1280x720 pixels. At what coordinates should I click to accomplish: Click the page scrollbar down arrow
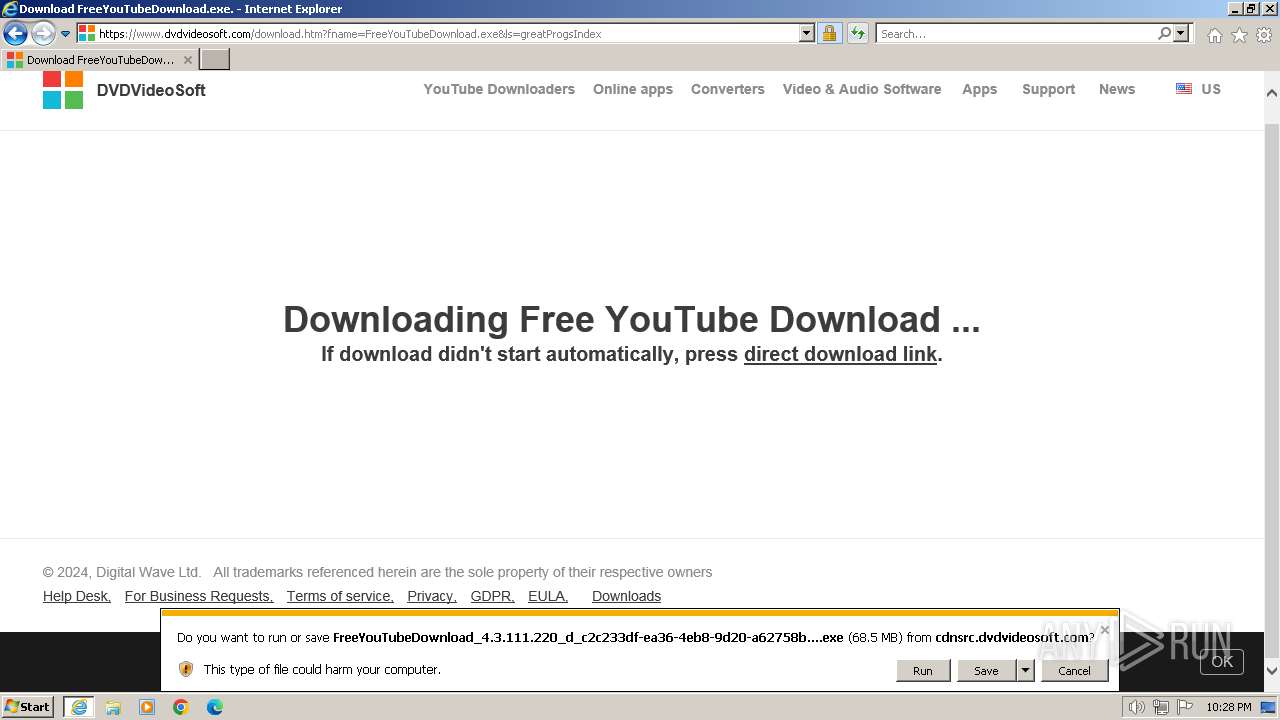coord(1272,671)
